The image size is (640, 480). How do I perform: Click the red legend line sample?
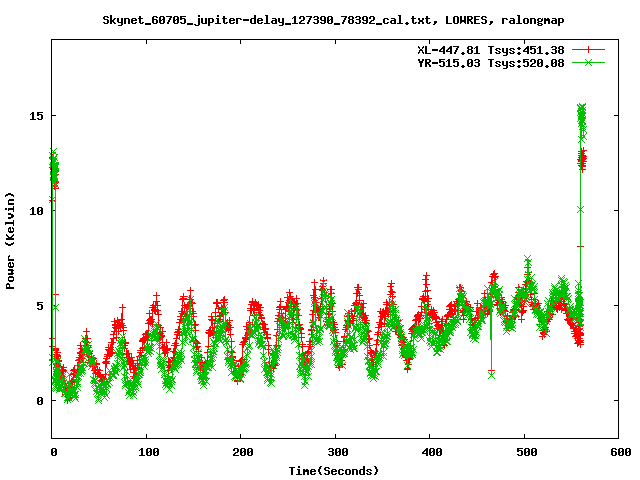588,50
